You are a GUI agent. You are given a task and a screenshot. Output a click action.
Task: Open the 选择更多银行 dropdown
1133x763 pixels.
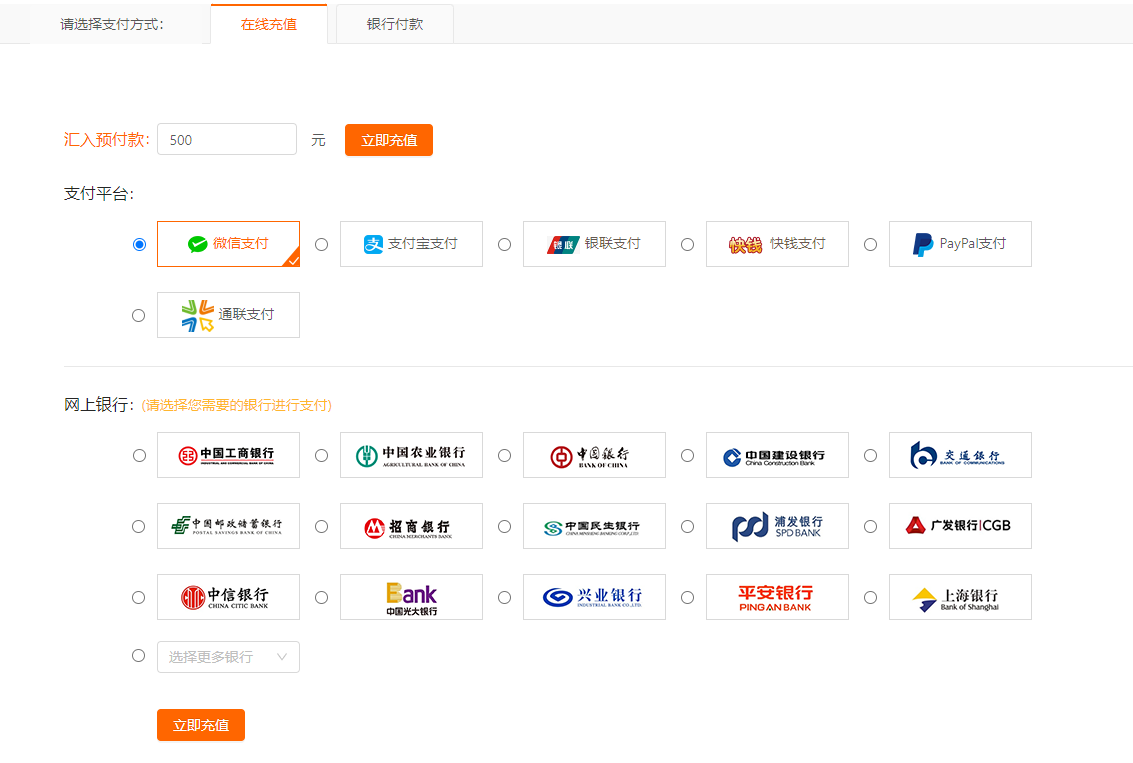228,657
